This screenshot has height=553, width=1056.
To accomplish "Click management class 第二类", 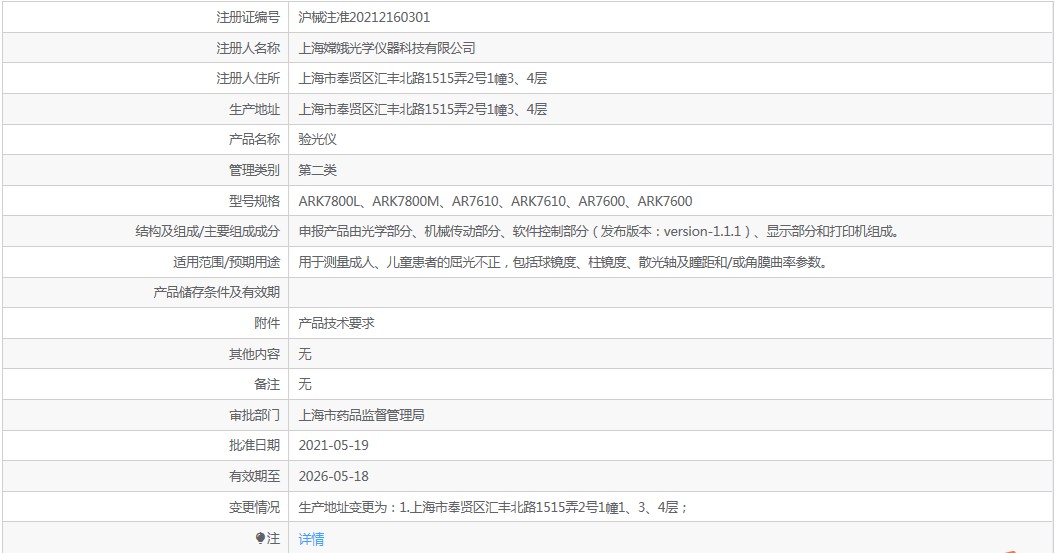I will point(317,170).
